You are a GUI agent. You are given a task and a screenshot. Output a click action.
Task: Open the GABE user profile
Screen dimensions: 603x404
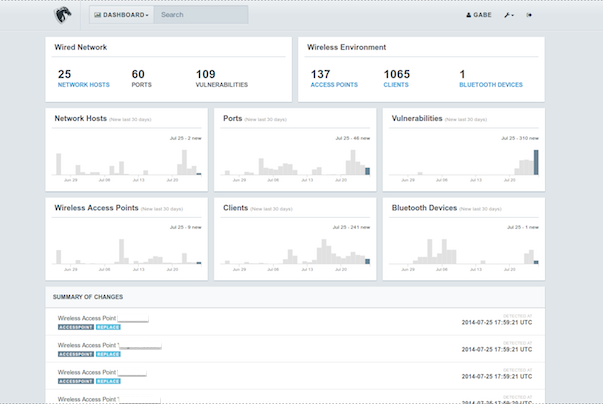pos(480,15)
